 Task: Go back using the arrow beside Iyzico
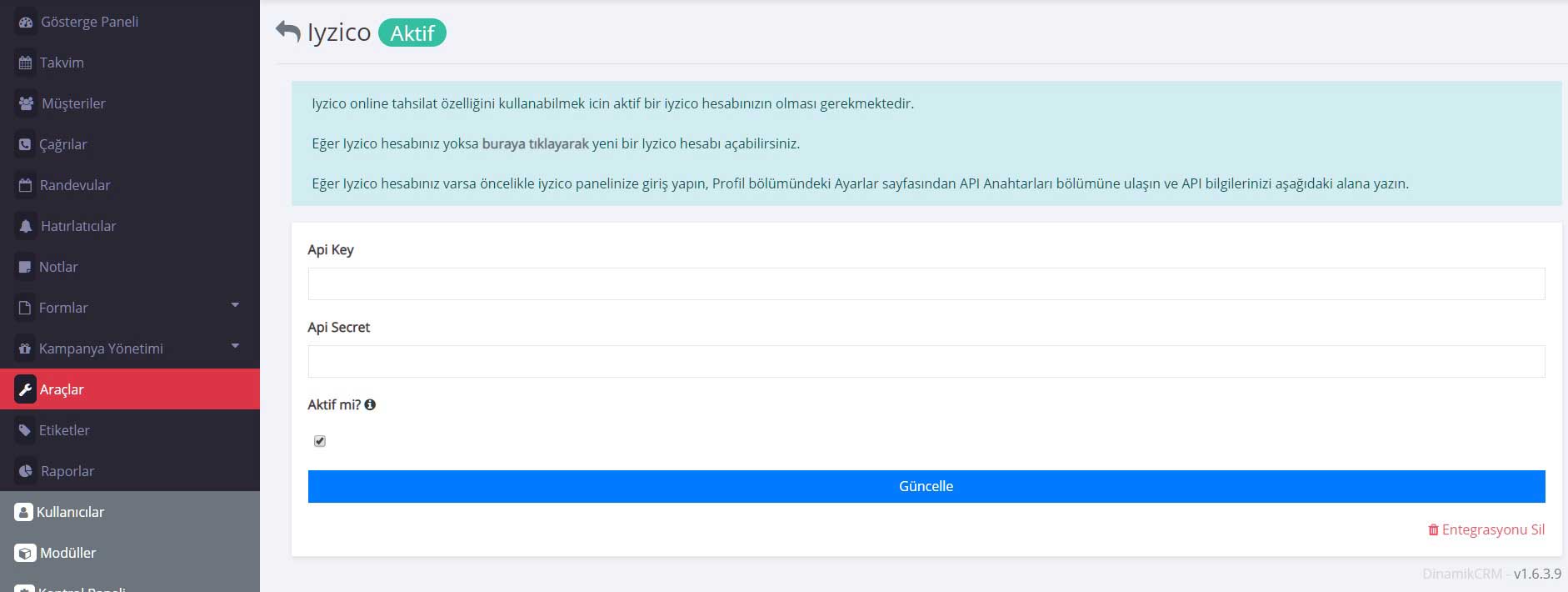coord(287,32)
